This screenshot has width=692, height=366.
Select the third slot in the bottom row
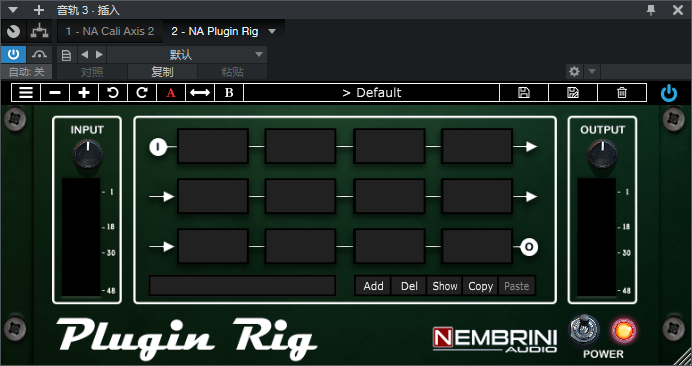point(390,246)
